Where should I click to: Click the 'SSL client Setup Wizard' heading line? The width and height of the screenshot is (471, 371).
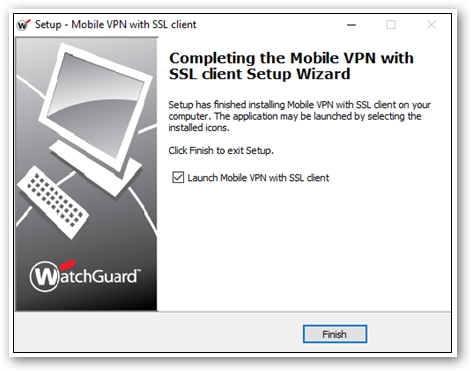click(260, 74)
